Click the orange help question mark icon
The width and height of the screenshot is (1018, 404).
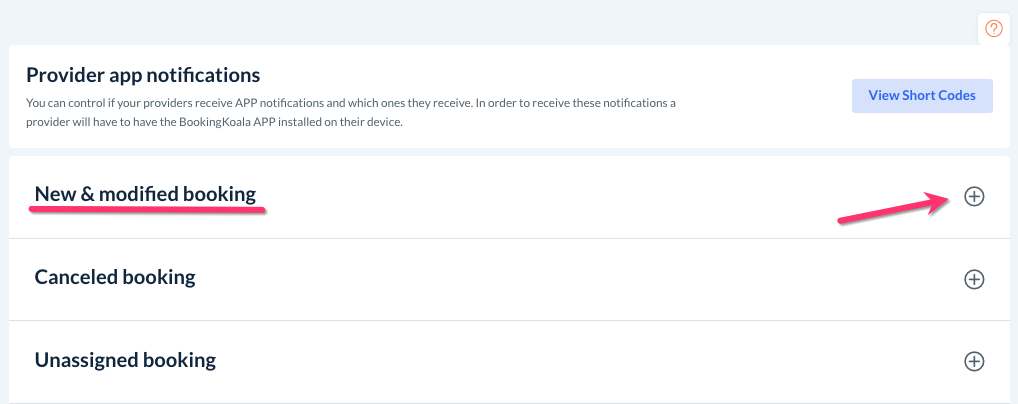coord(993,28)
